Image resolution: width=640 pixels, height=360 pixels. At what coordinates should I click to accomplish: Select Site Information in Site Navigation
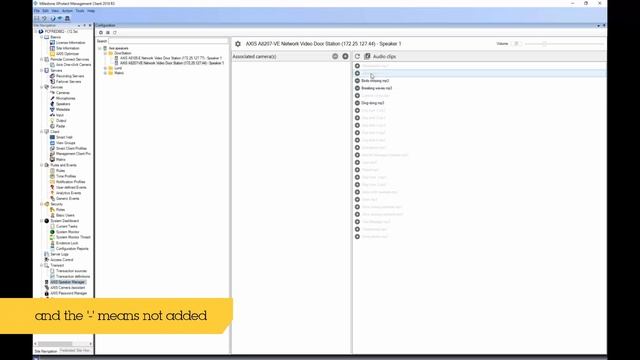[x=68, y=48]
